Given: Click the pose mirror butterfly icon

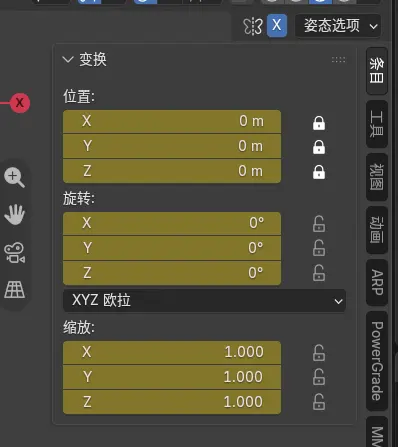Looking at the screenshot, I should [253, 26].
